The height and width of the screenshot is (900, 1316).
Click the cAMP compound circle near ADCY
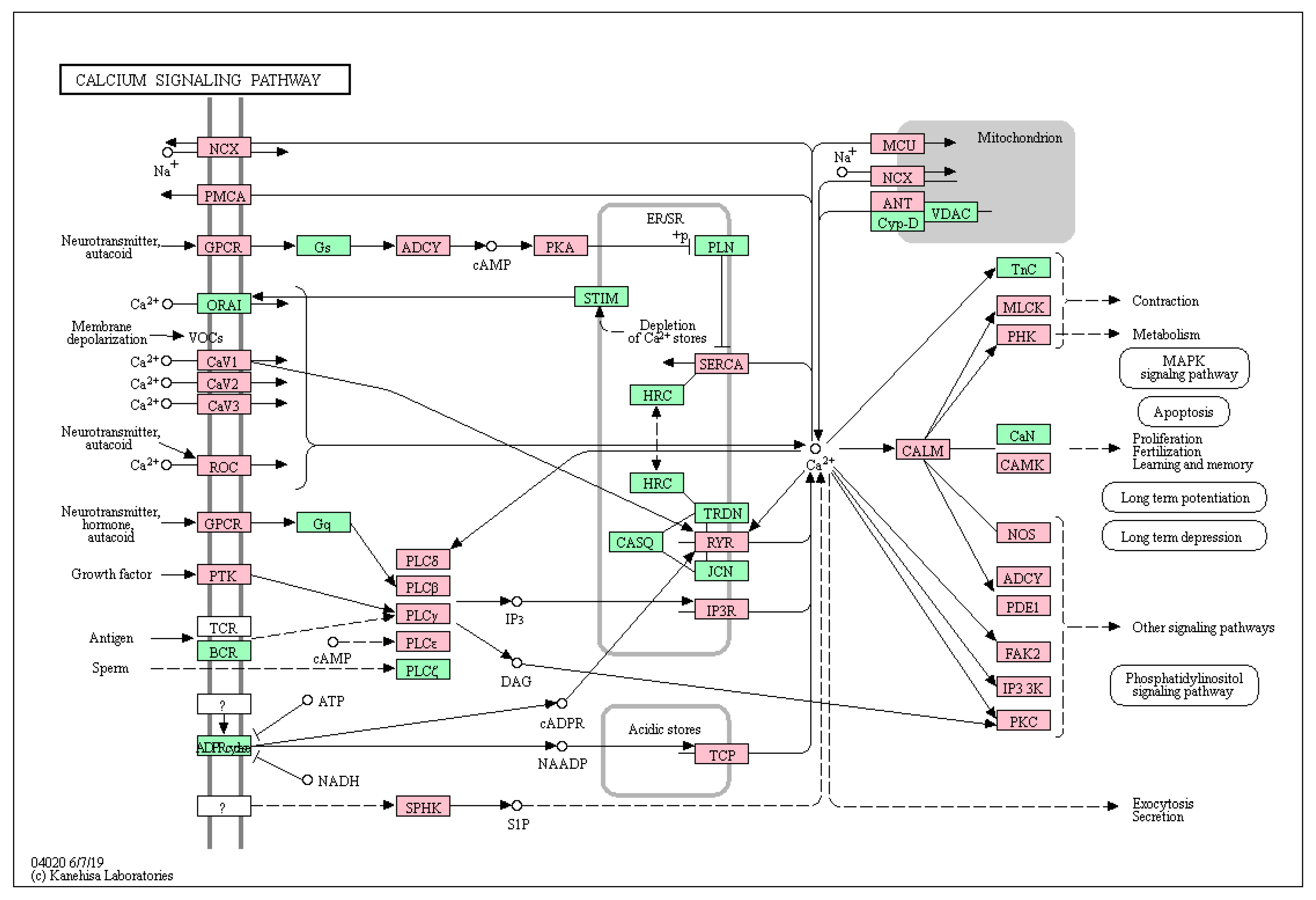coord(492,246)
